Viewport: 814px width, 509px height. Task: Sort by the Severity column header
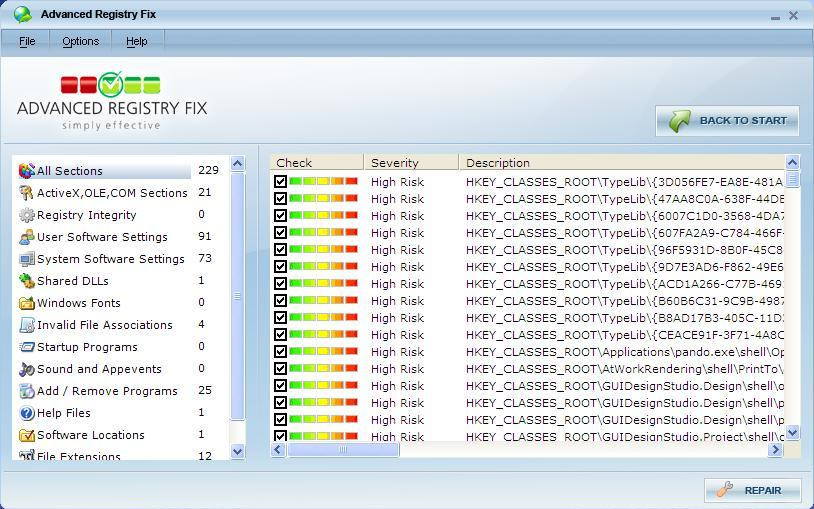coord(411,163)
